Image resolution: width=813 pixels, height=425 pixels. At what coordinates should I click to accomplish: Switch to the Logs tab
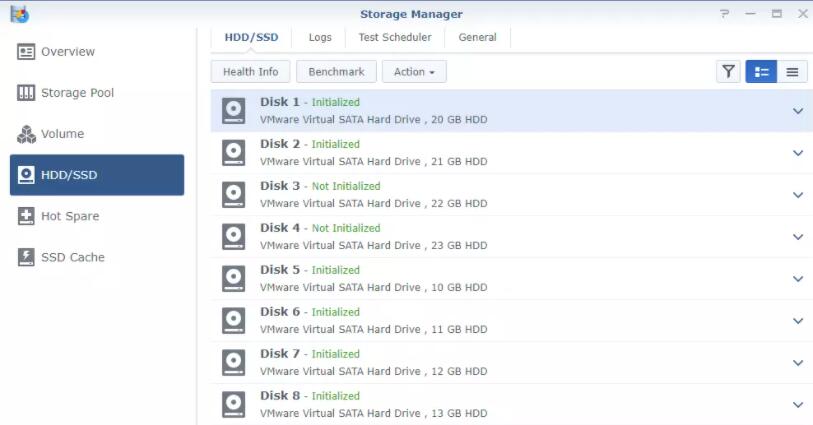coord(320,37)
